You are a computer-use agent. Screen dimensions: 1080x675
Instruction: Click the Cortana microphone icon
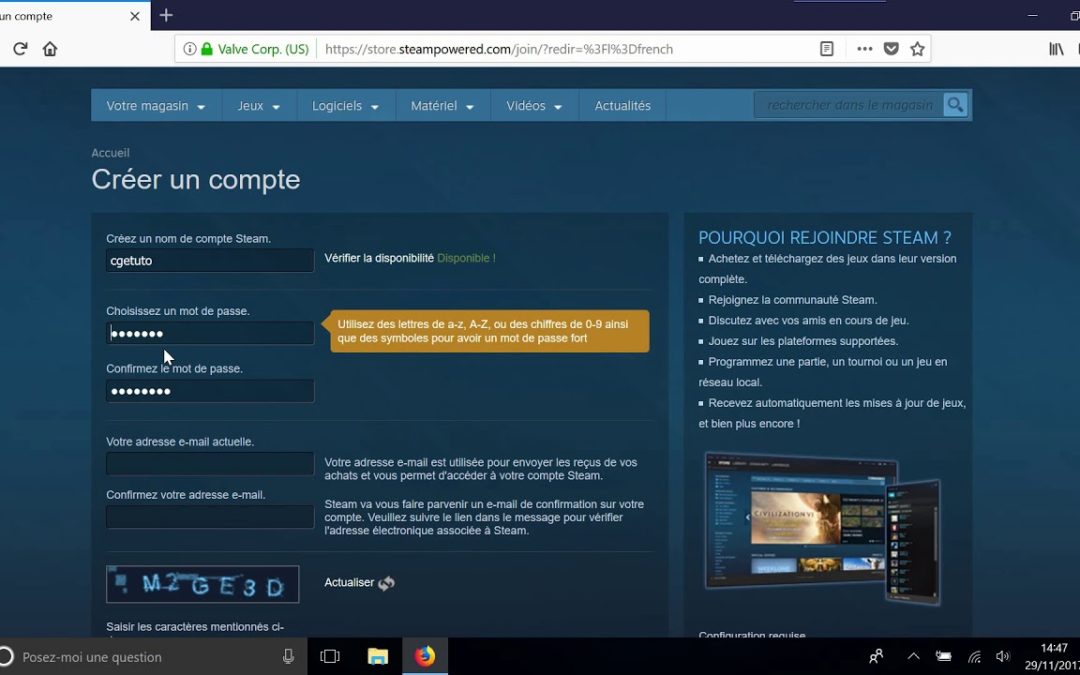point(288,657)
